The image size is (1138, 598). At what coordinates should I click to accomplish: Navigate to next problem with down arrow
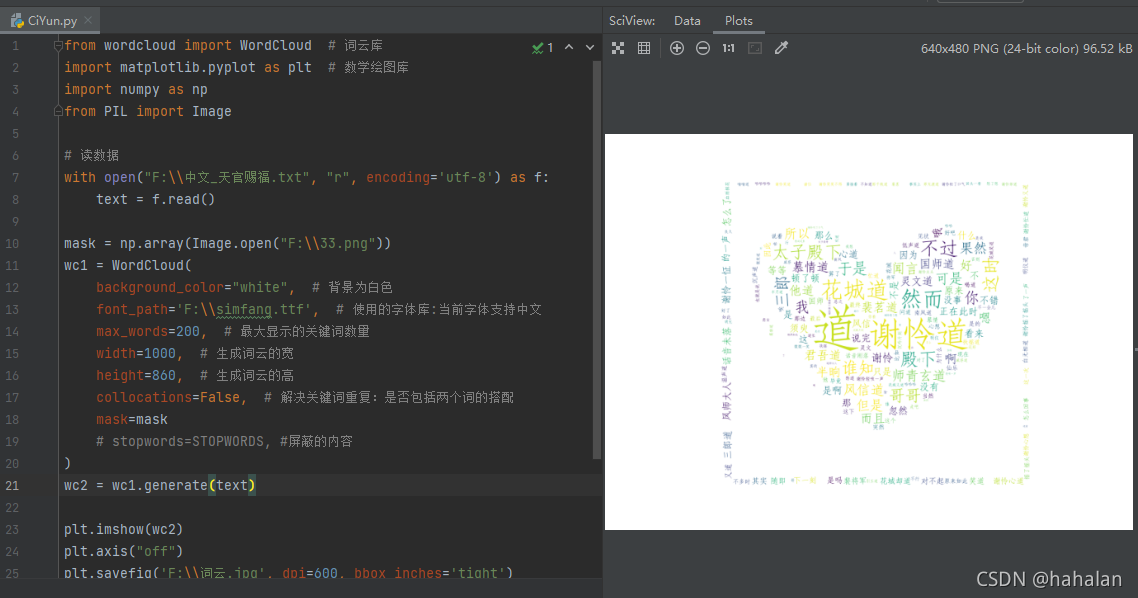589,47
